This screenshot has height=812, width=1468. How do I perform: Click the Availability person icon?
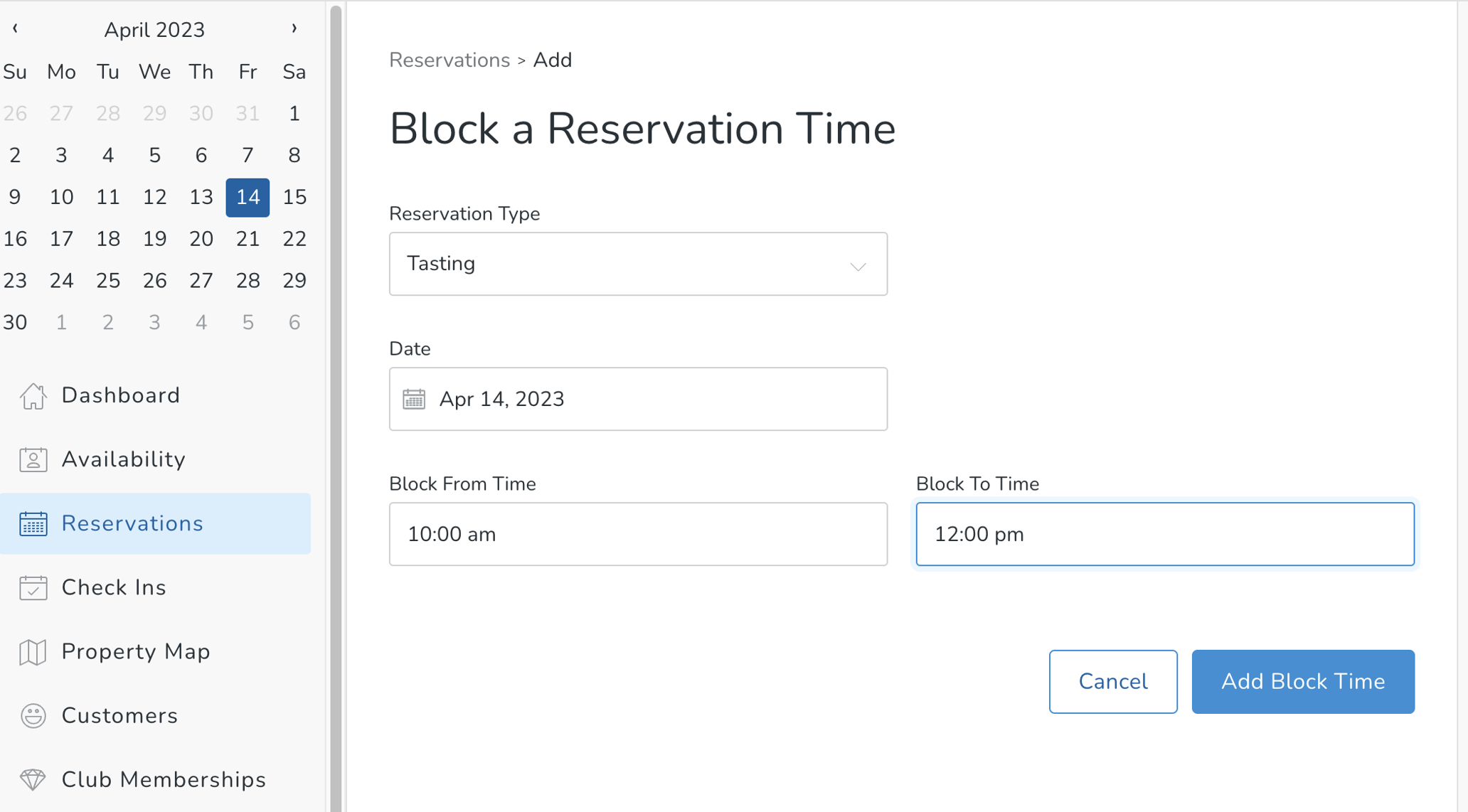pos(32,459)
